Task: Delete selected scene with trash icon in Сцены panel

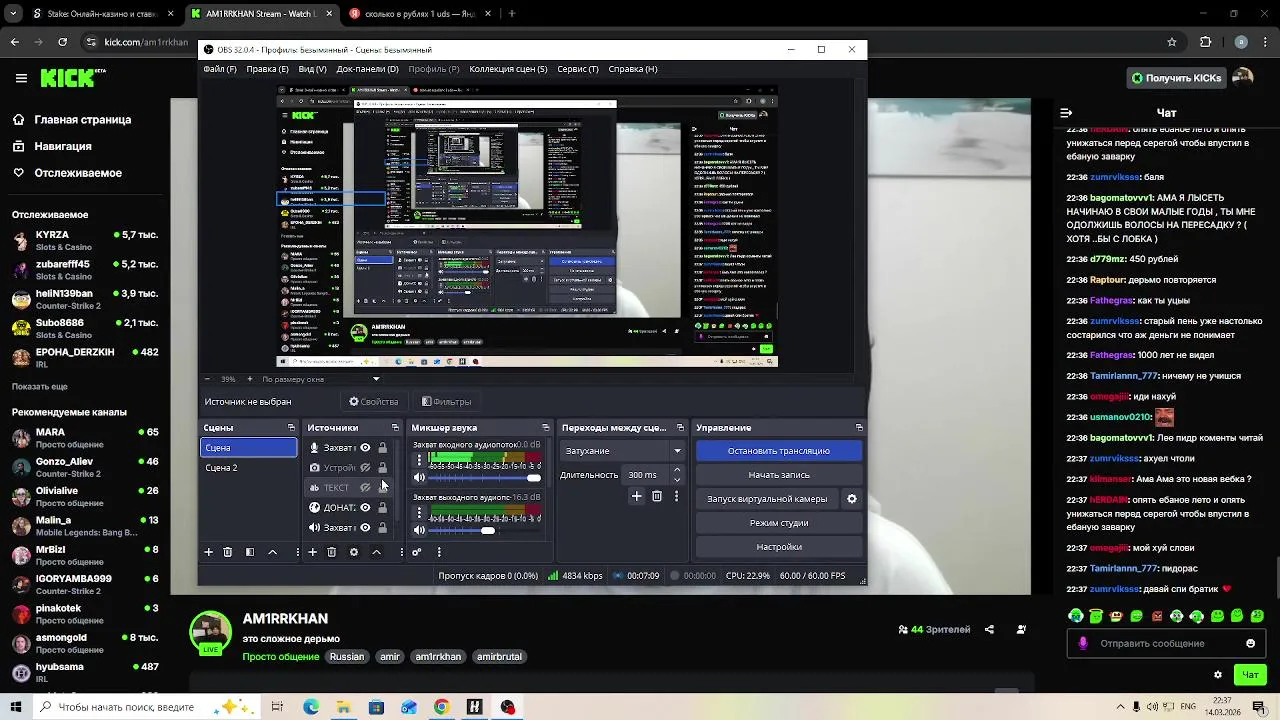Action: pos(228,552)
